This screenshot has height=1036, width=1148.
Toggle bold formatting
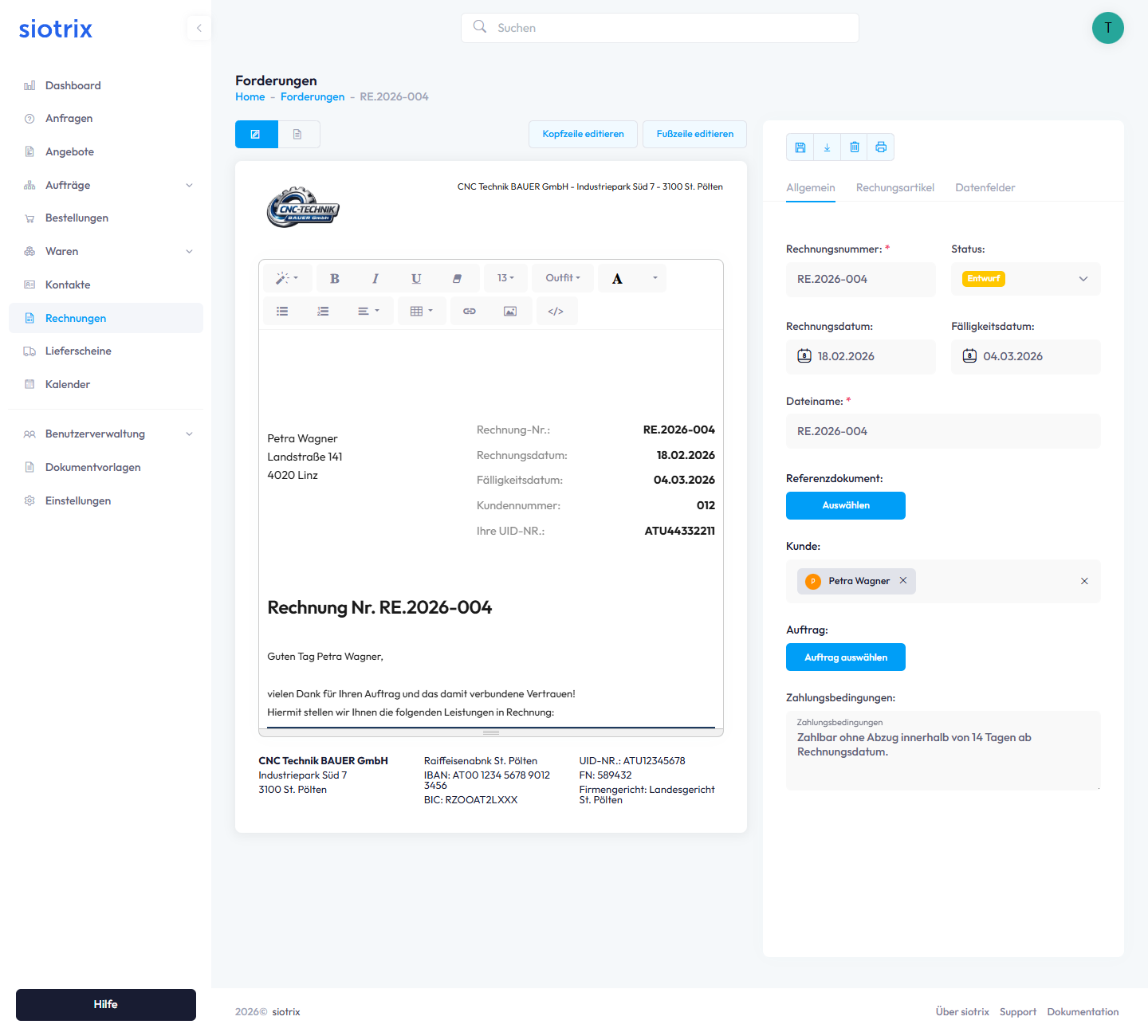point(335,279)
